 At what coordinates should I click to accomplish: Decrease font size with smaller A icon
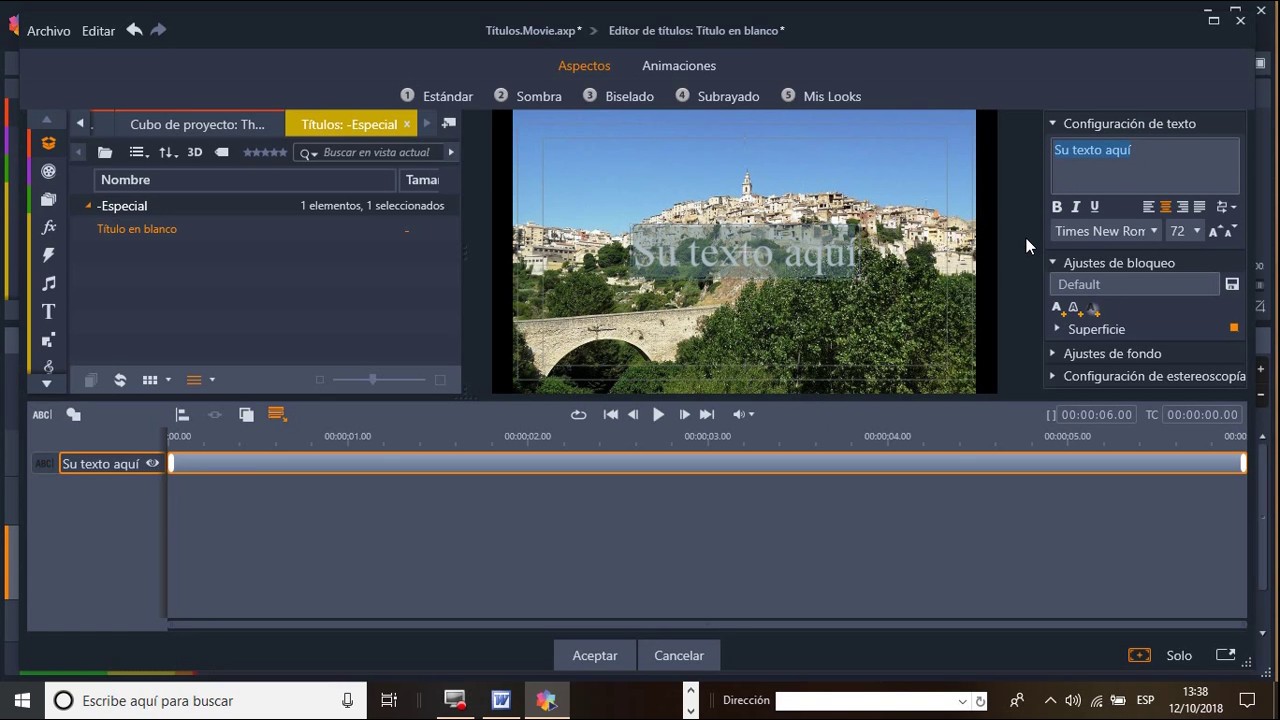pos(1229,231)
